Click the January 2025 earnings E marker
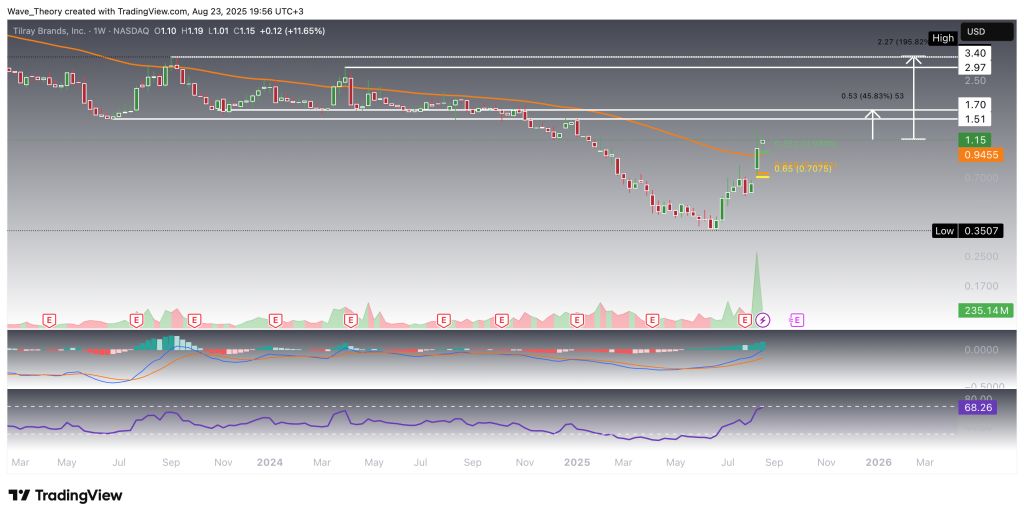Image resolution: width=1024 pixels, height=517 pixels. point(577,320)
